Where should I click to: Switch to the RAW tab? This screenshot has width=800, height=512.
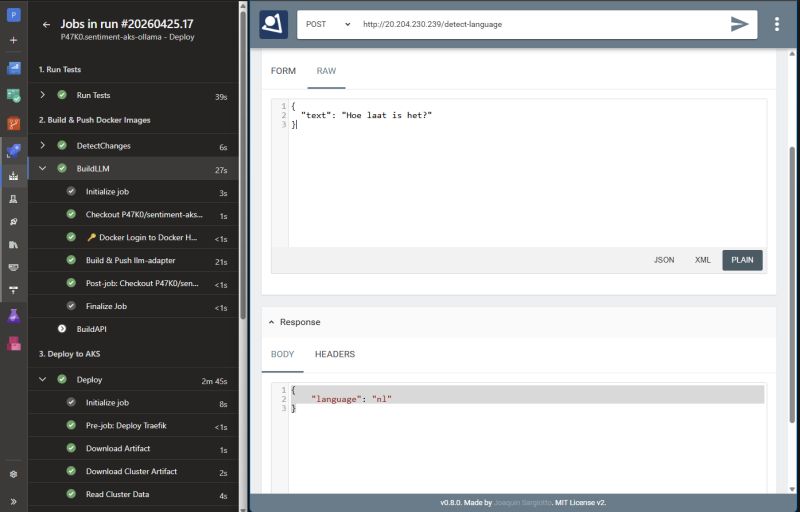pyautogui.click(x=326, y=71)
